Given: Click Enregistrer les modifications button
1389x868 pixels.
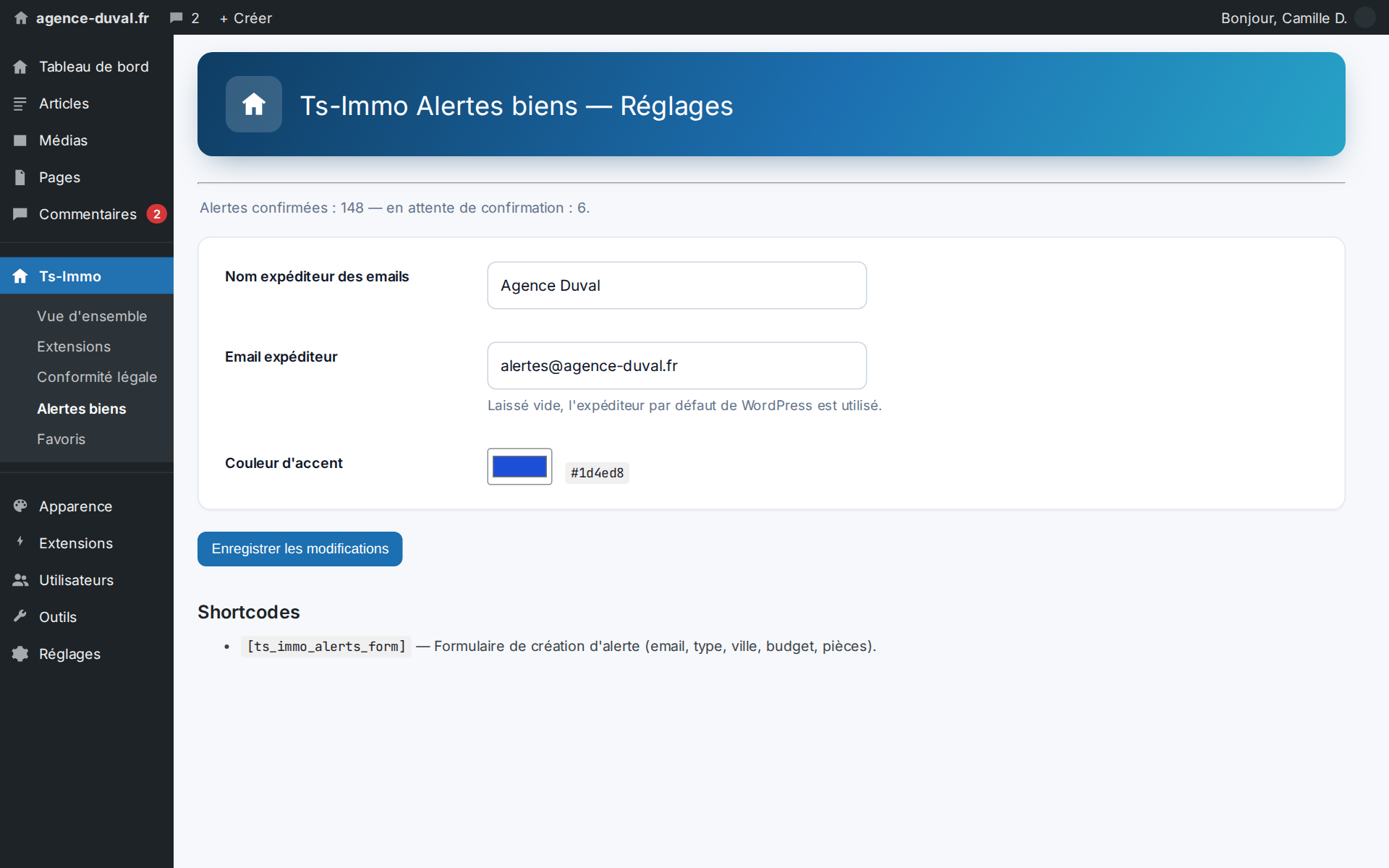Looking at the screenshot, I should click(300, 549).
